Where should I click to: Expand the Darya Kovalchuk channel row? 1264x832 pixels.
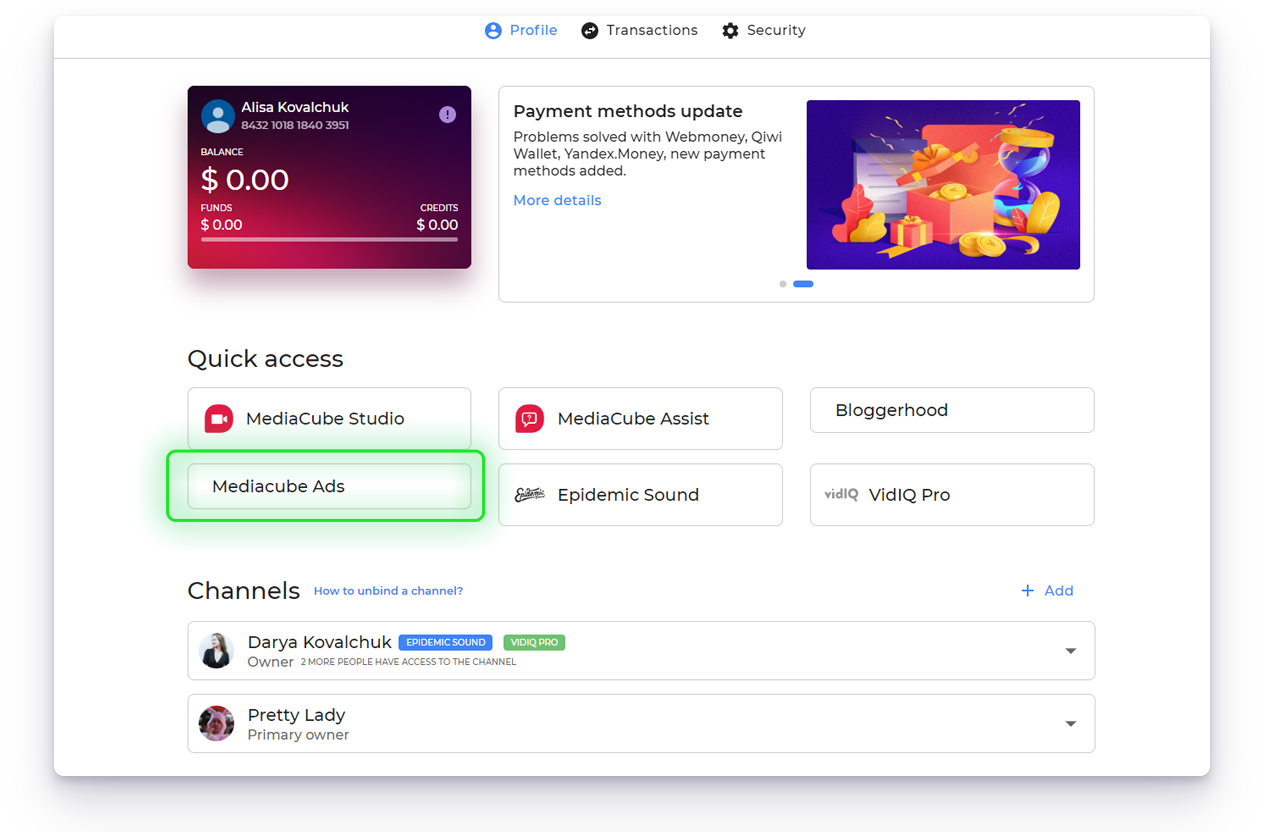[x=1071, y=651]
